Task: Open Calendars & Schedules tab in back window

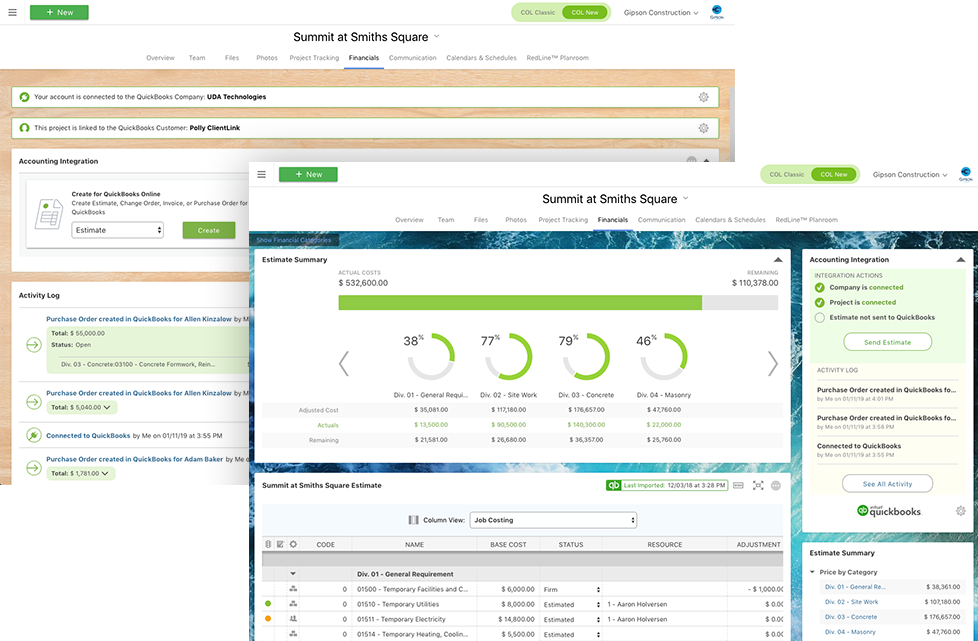Action: pos(481,57)
